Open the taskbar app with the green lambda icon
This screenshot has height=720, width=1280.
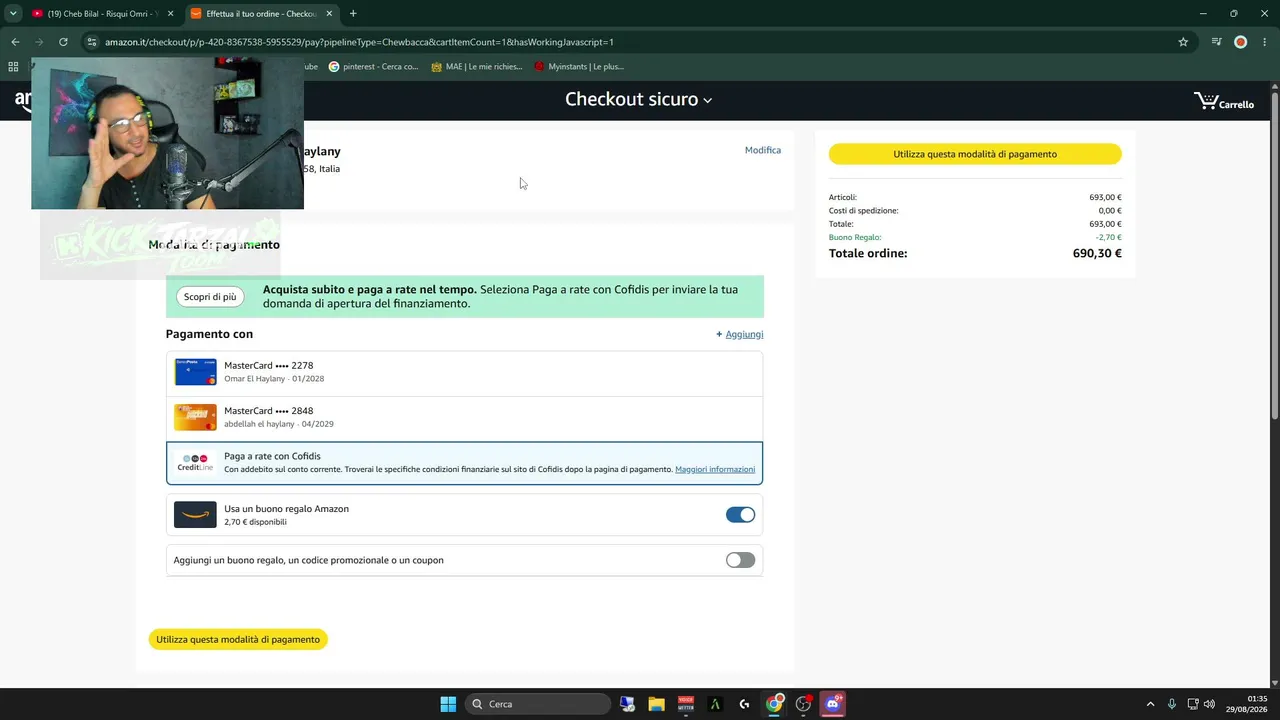coord(715,704)
